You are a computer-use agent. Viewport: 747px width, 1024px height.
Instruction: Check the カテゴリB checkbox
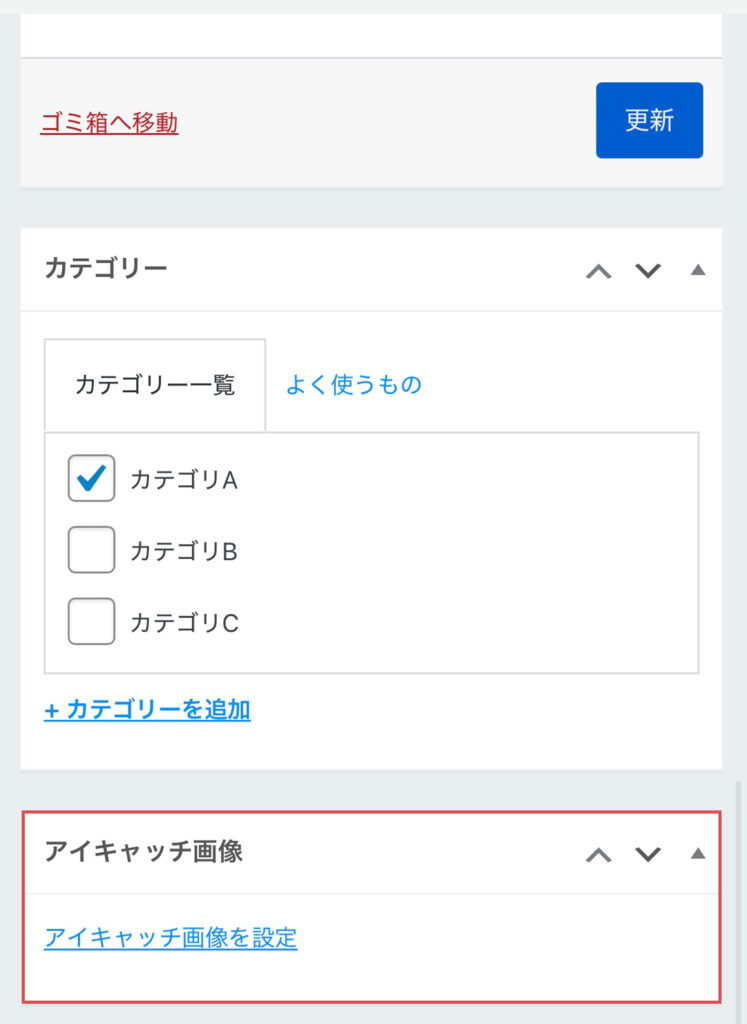point(92,551)
